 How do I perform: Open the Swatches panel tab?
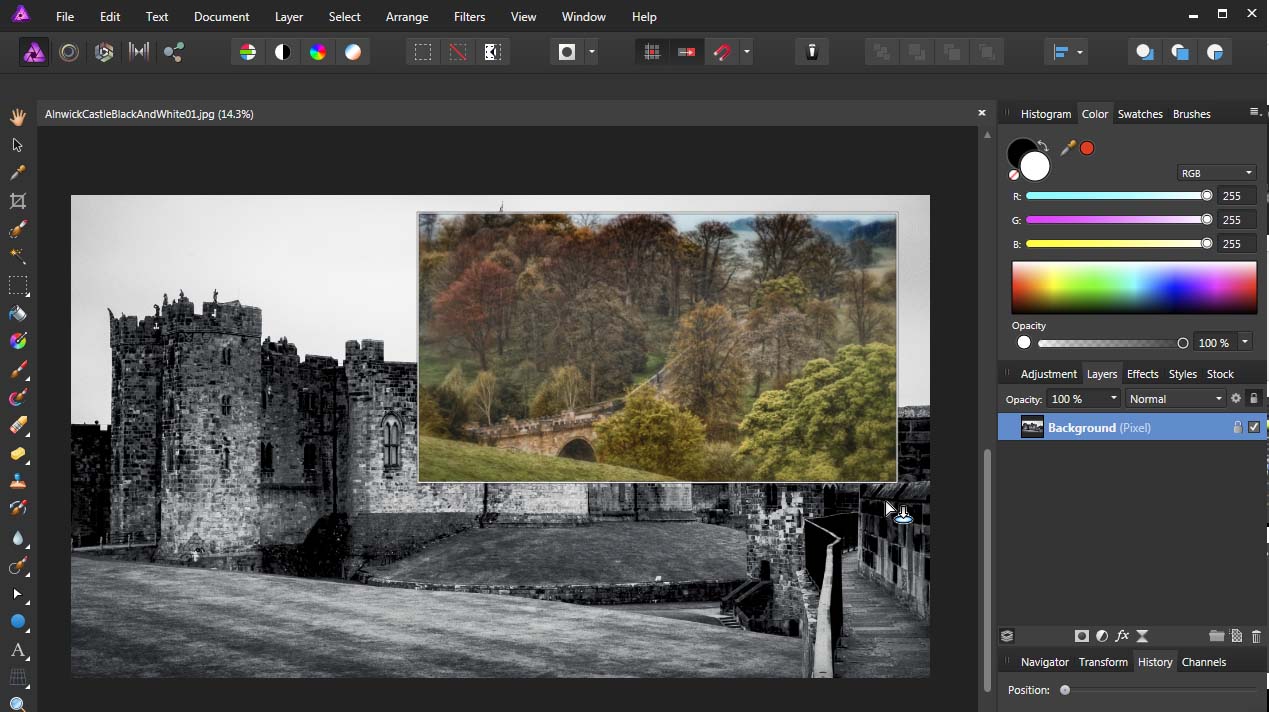[x=1139, y=114]
